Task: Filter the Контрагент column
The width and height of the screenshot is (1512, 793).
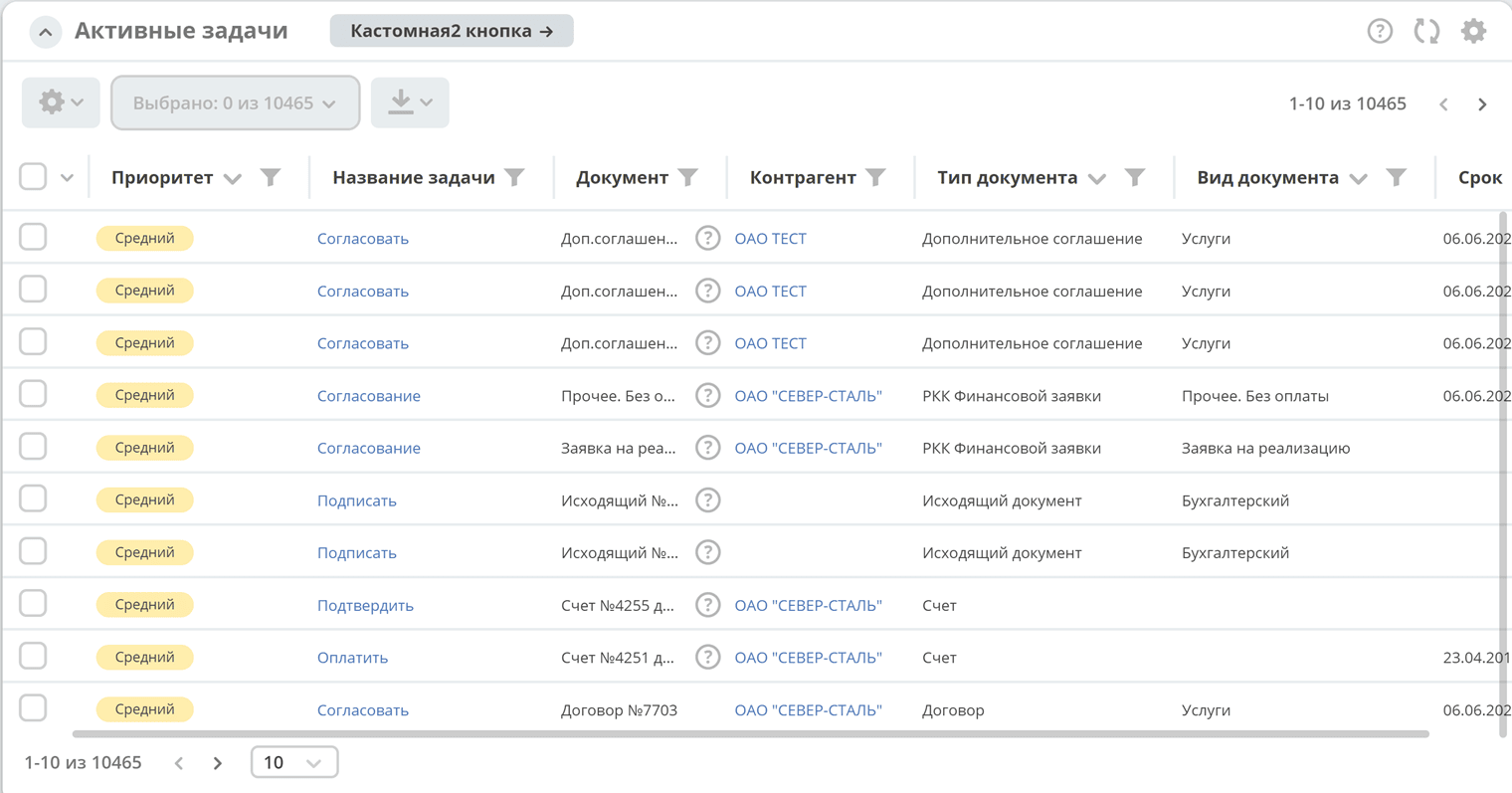Action: coord(875,177)
